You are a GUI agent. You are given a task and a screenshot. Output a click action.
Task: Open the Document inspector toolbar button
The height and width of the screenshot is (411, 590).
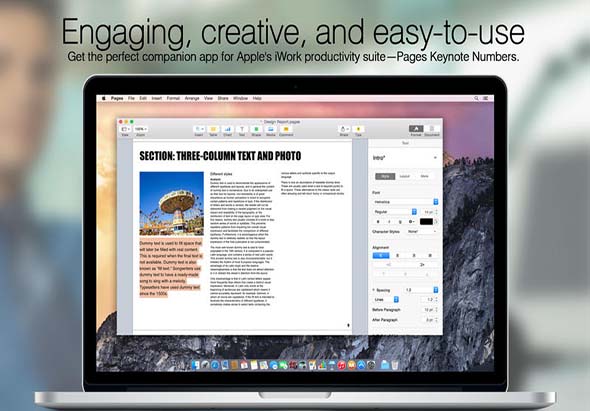click(x=432, y=129)
